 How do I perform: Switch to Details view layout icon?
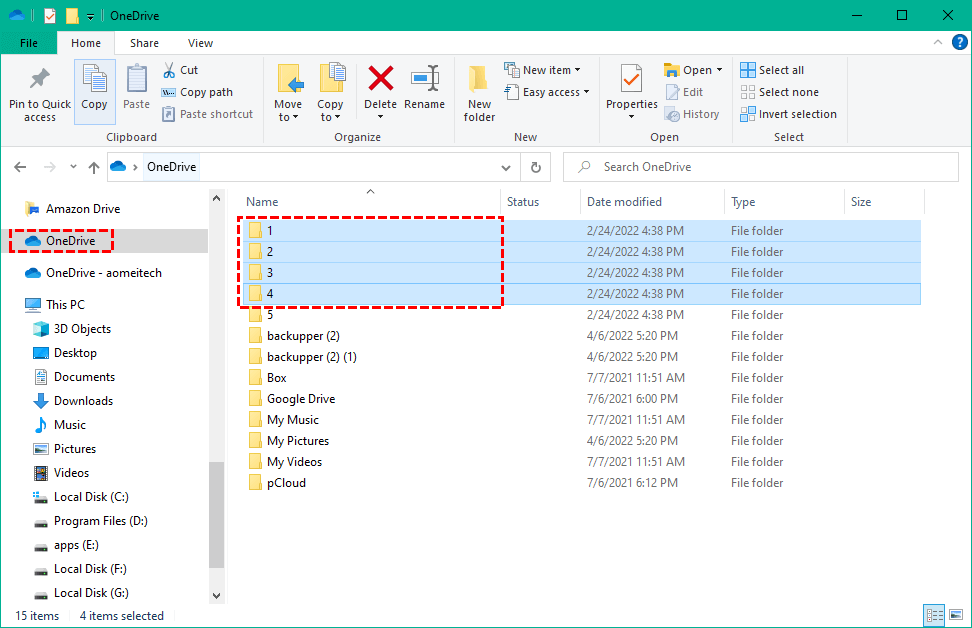click(935, 616)
